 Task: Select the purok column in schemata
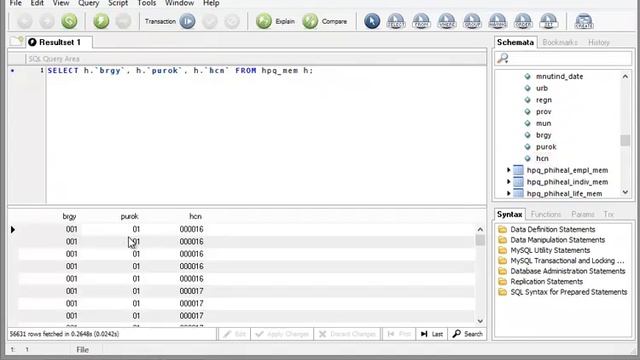tap(546, 147)
